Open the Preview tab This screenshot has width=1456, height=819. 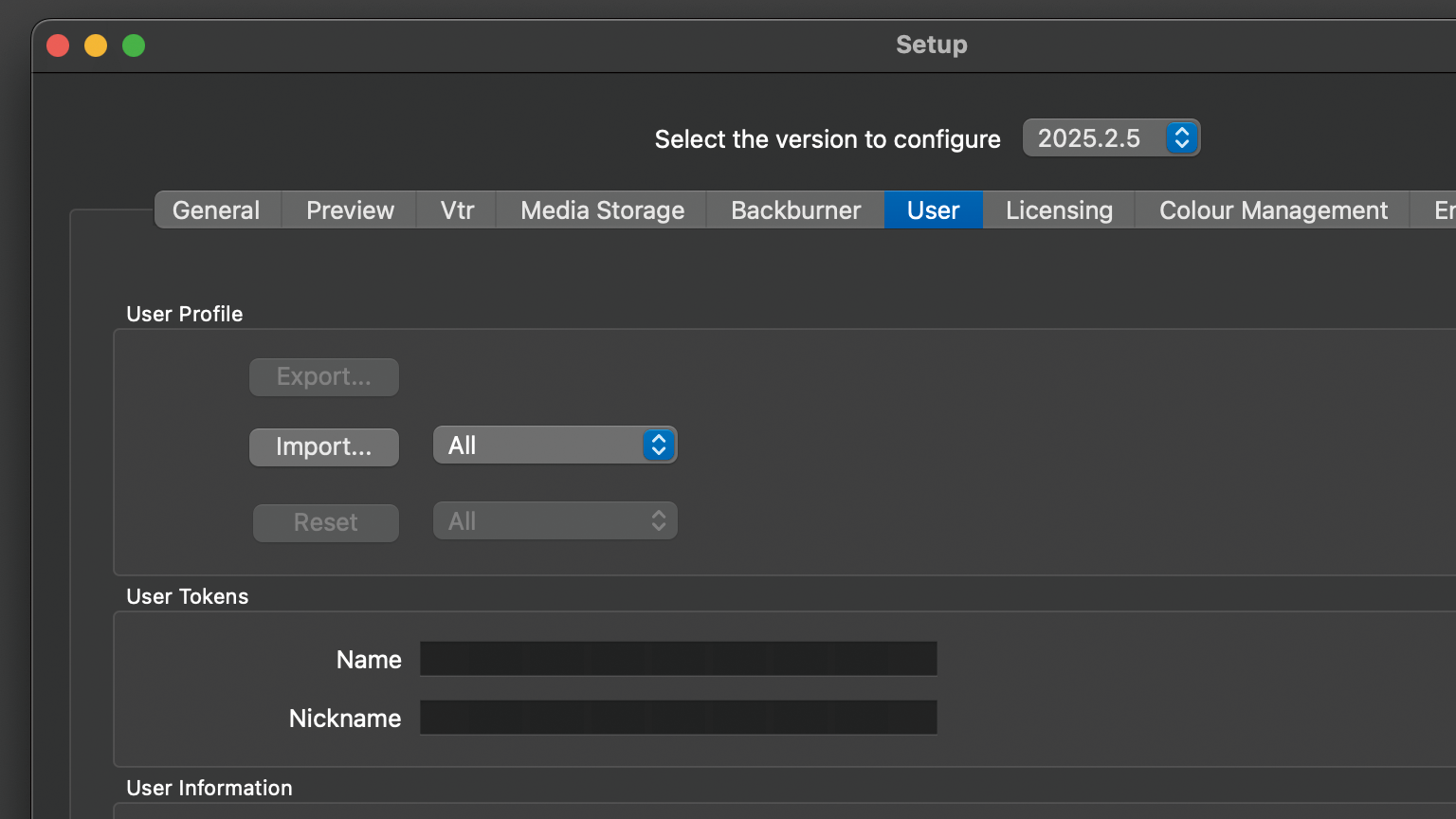(350, 210)
